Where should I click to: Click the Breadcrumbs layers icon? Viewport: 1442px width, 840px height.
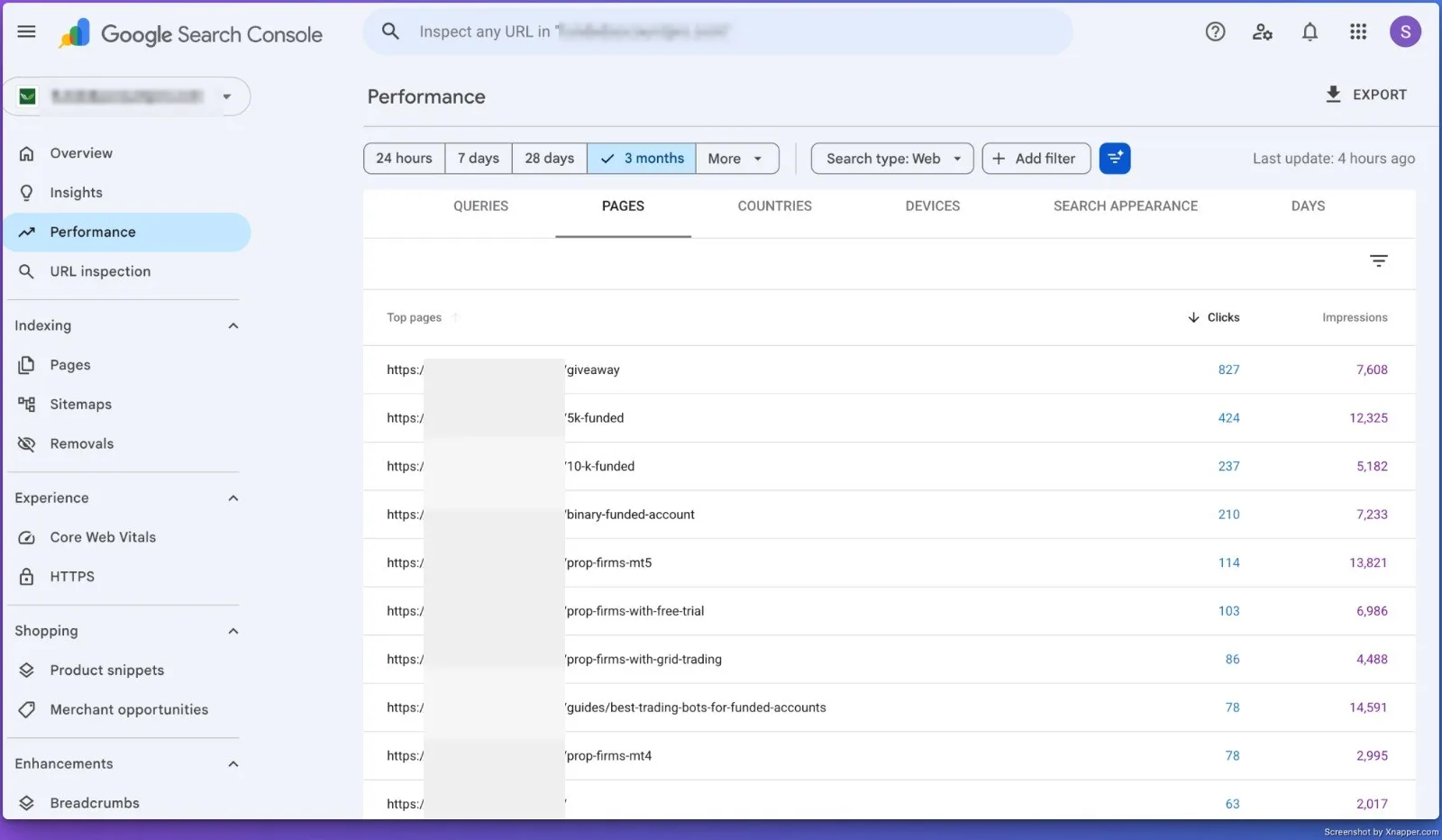(x=27, y=803)
